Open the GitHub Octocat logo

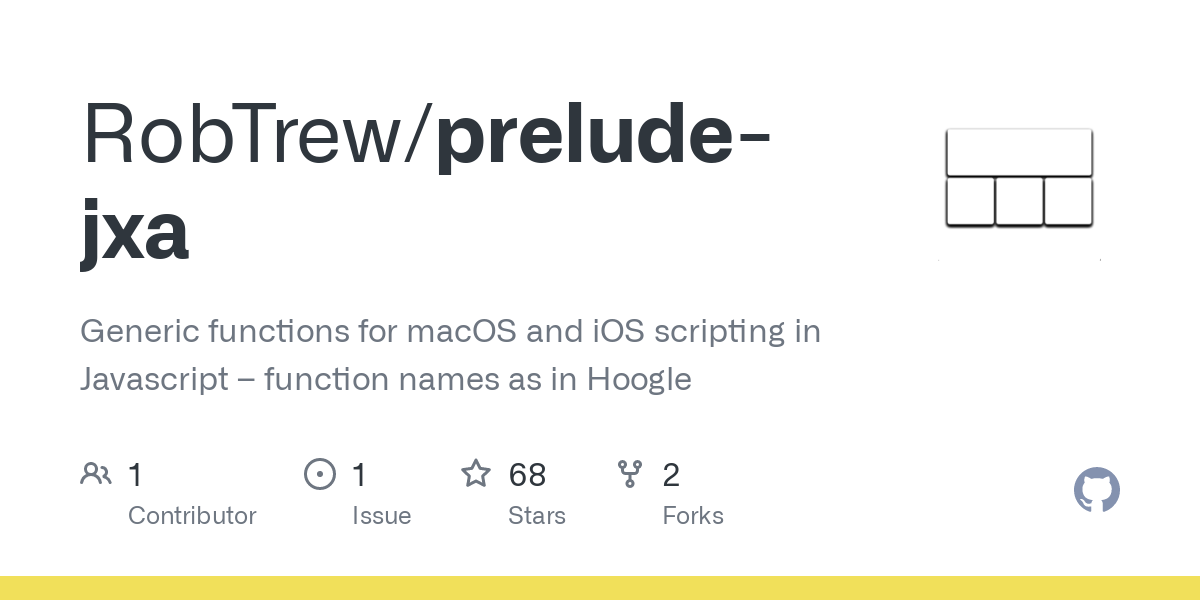pyautogui.click(x=1097, y=491)
